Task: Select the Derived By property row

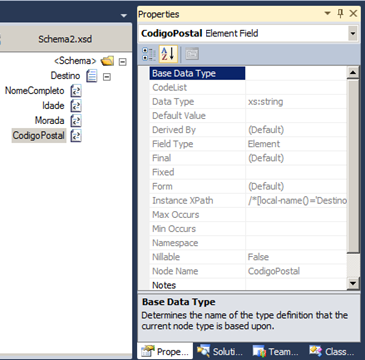Action: [x=248, y=130]
